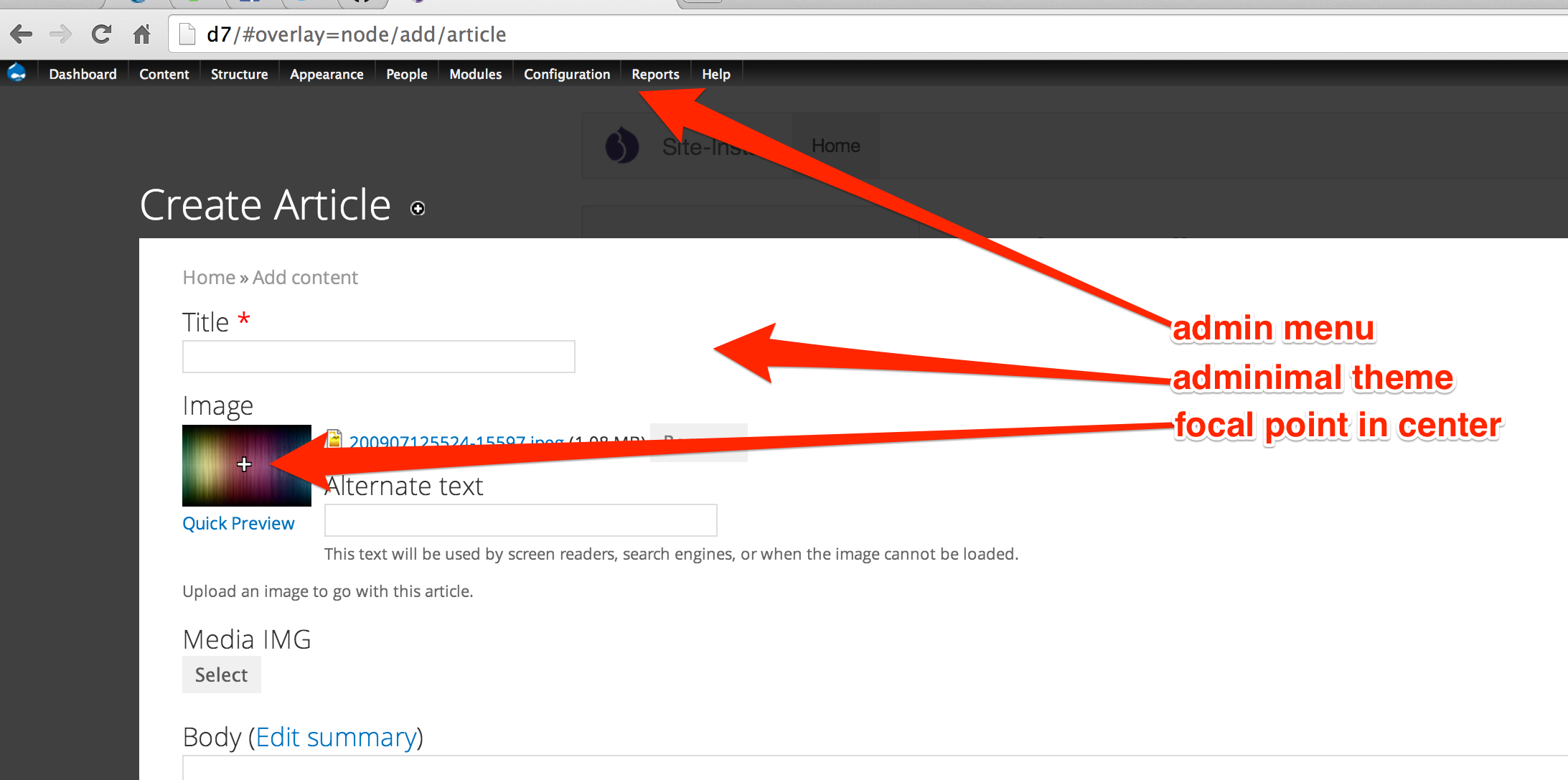Open the Reports admin menu
The height and width of the screenshot is (780, 1568).
click(654, 74)
